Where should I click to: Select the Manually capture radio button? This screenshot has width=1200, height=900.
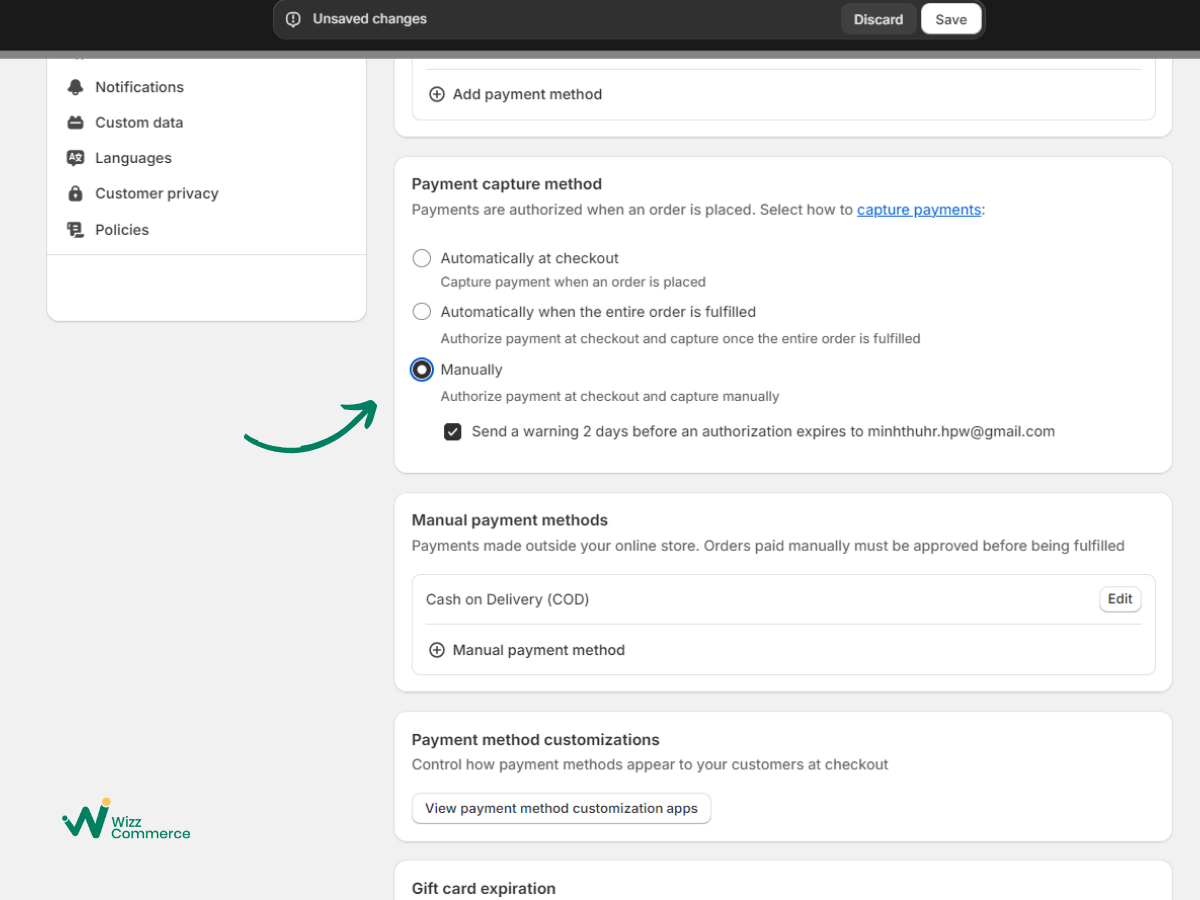tap(422, 370)
